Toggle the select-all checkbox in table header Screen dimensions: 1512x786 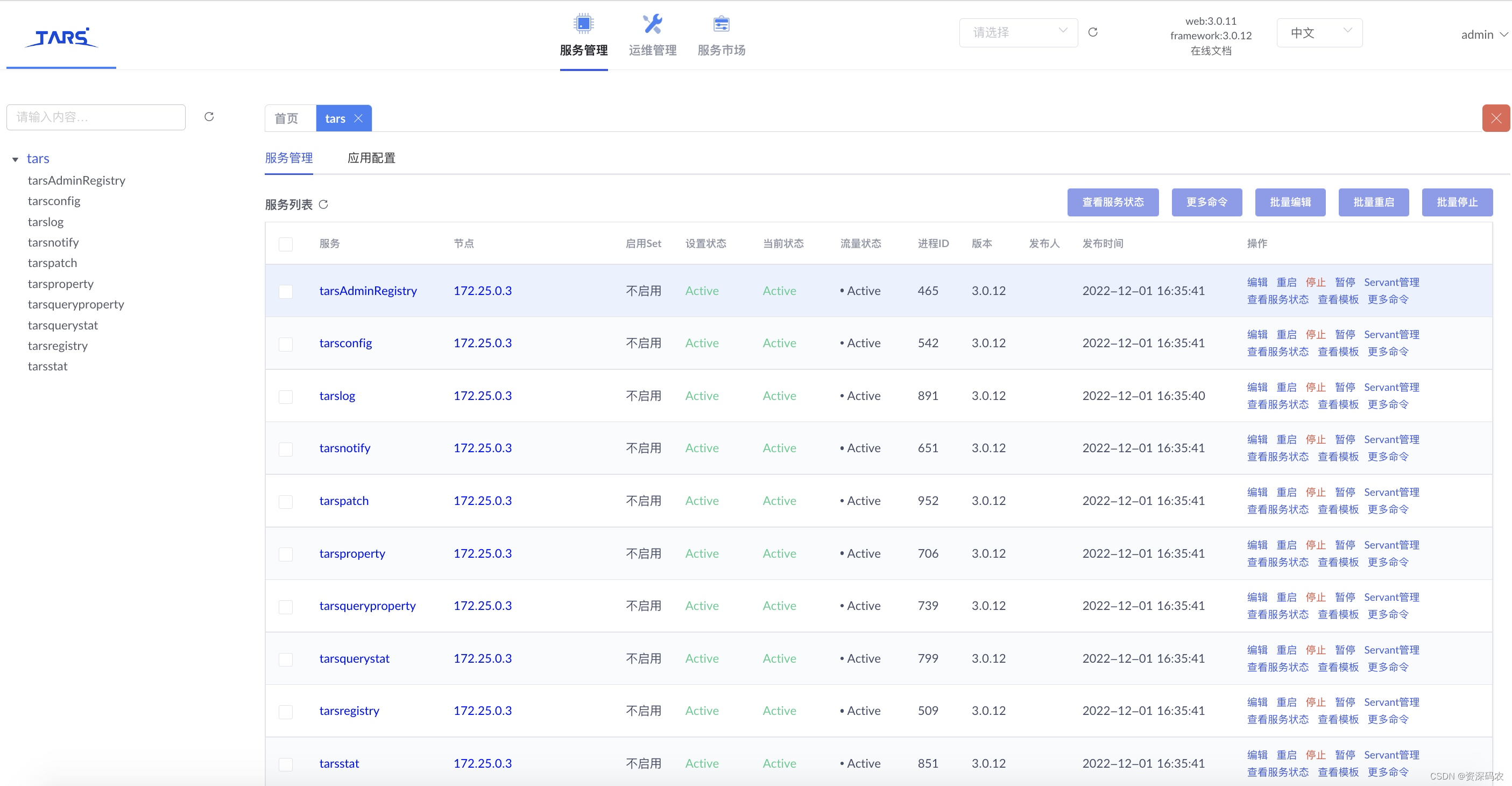[286, 244]
